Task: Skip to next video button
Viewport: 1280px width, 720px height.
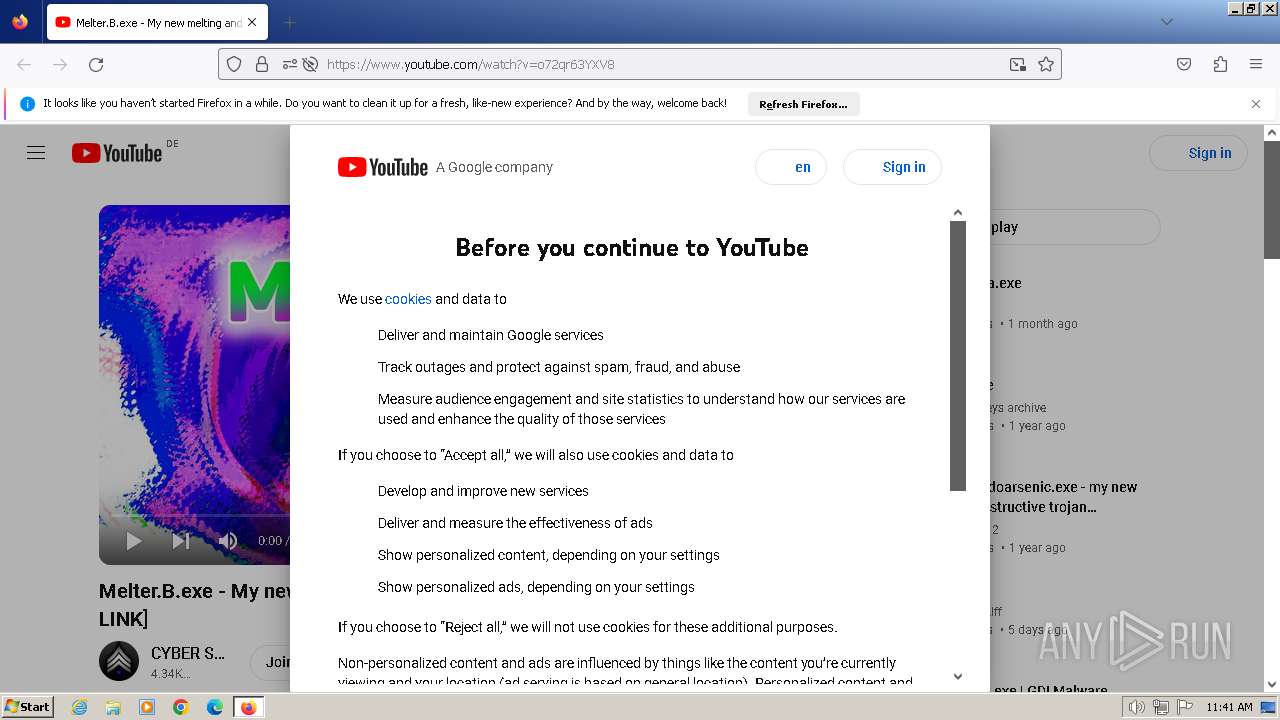Action: click(181, 541)
